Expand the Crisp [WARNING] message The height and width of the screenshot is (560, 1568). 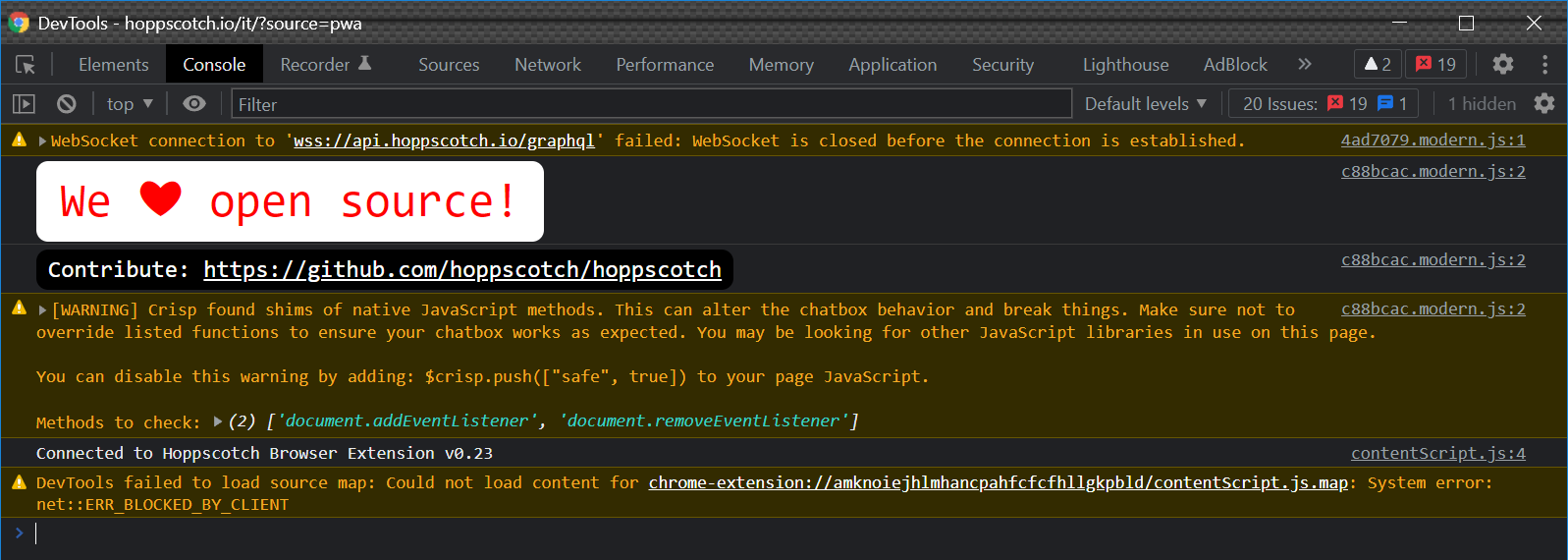[x=42, y=309]
